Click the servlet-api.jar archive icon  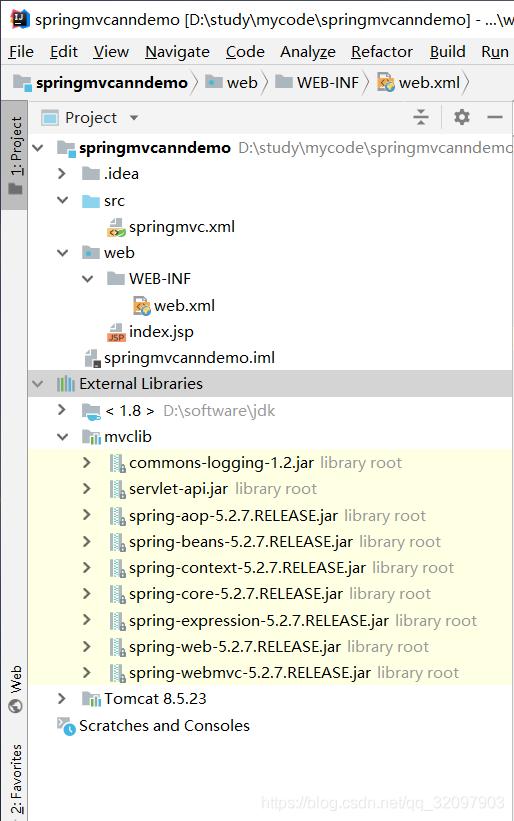point(117,490)
